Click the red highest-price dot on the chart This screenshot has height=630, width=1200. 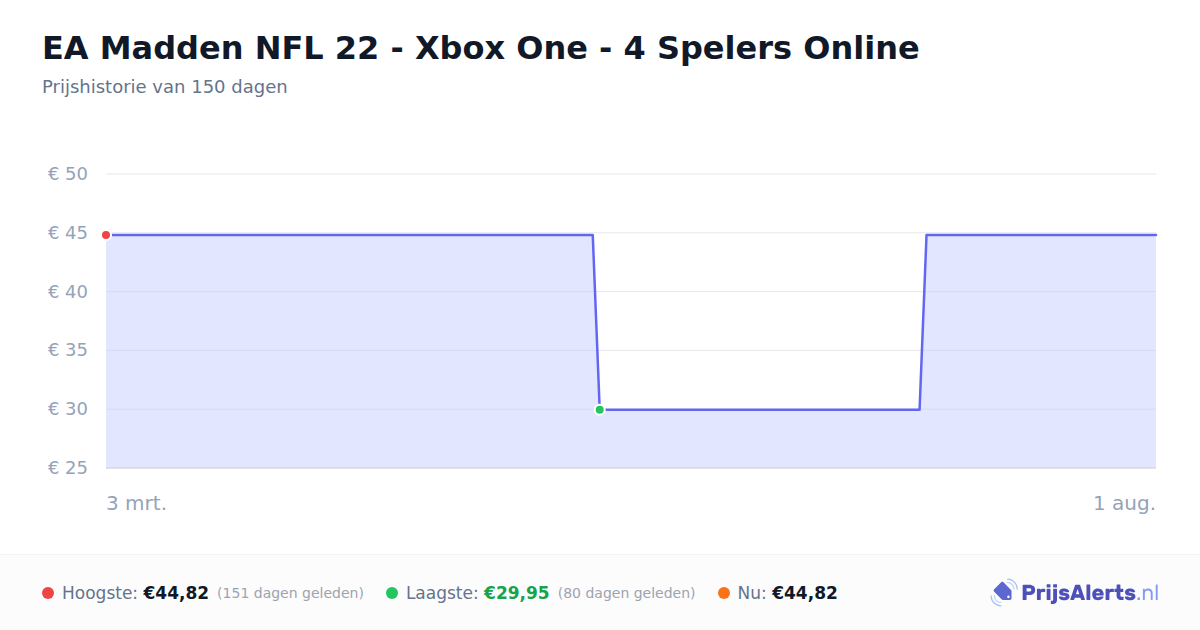click(106, 235)
